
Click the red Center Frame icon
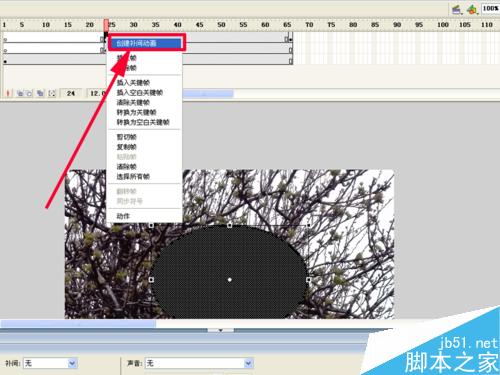(8, 93)
